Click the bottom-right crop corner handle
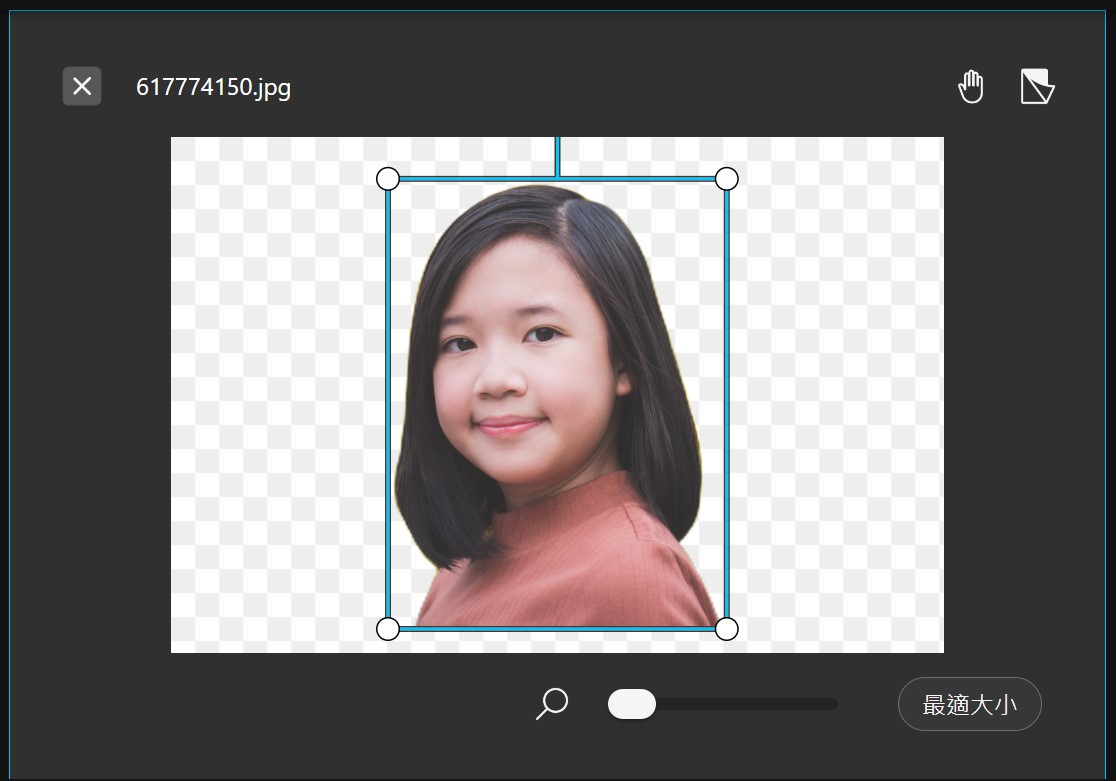Screen dimensions: 1116x781 pyautogui.click(x=727, y=629)
